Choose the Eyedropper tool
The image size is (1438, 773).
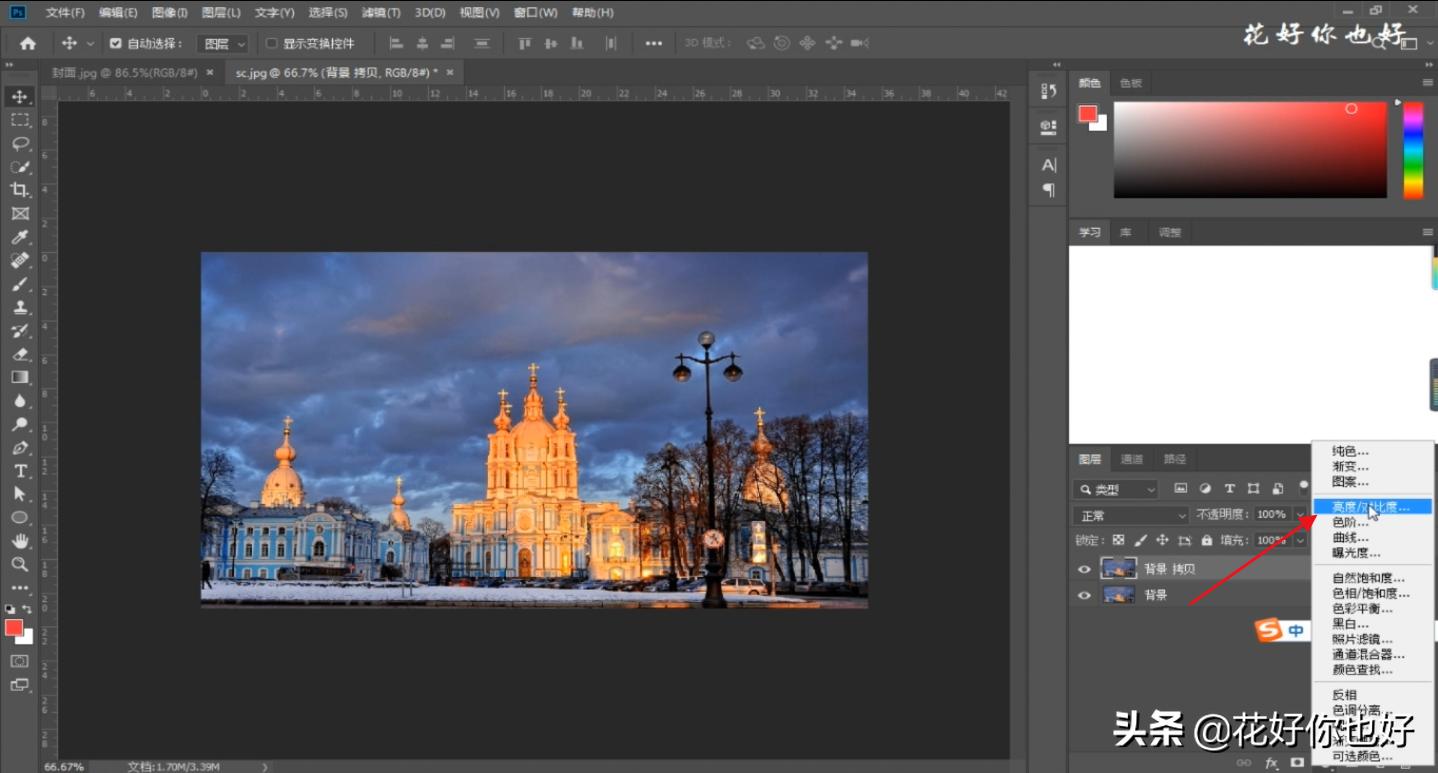tap(19, 237)
